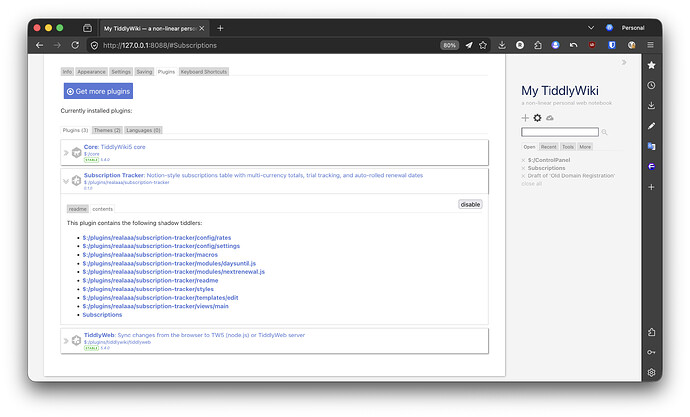This screenshot has width=690, height=417.
Task: Switch sidebar to Recent tab
Action: point(548,147)
